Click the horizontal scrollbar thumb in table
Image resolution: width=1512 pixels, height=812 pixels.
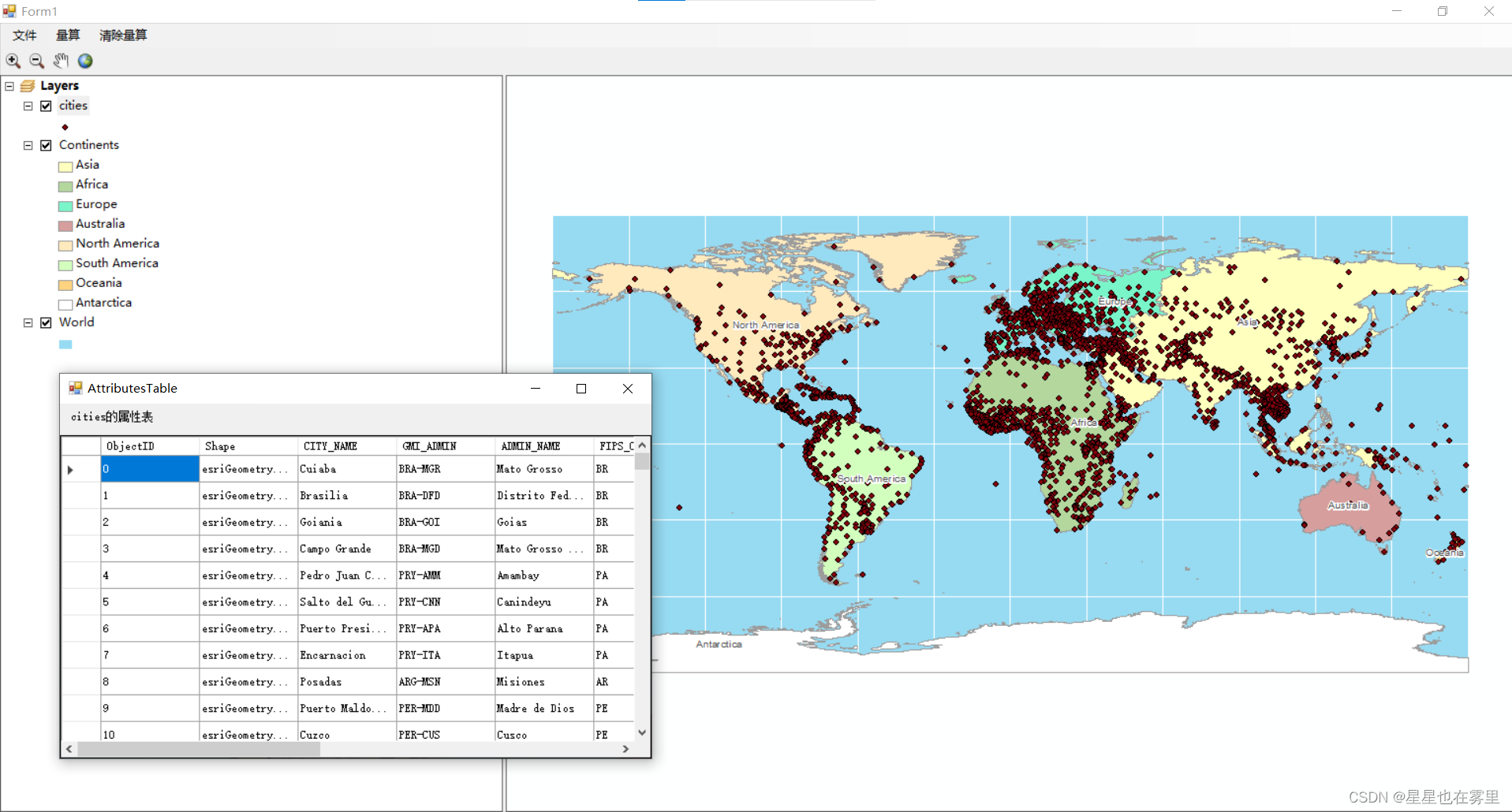[199, 749]
